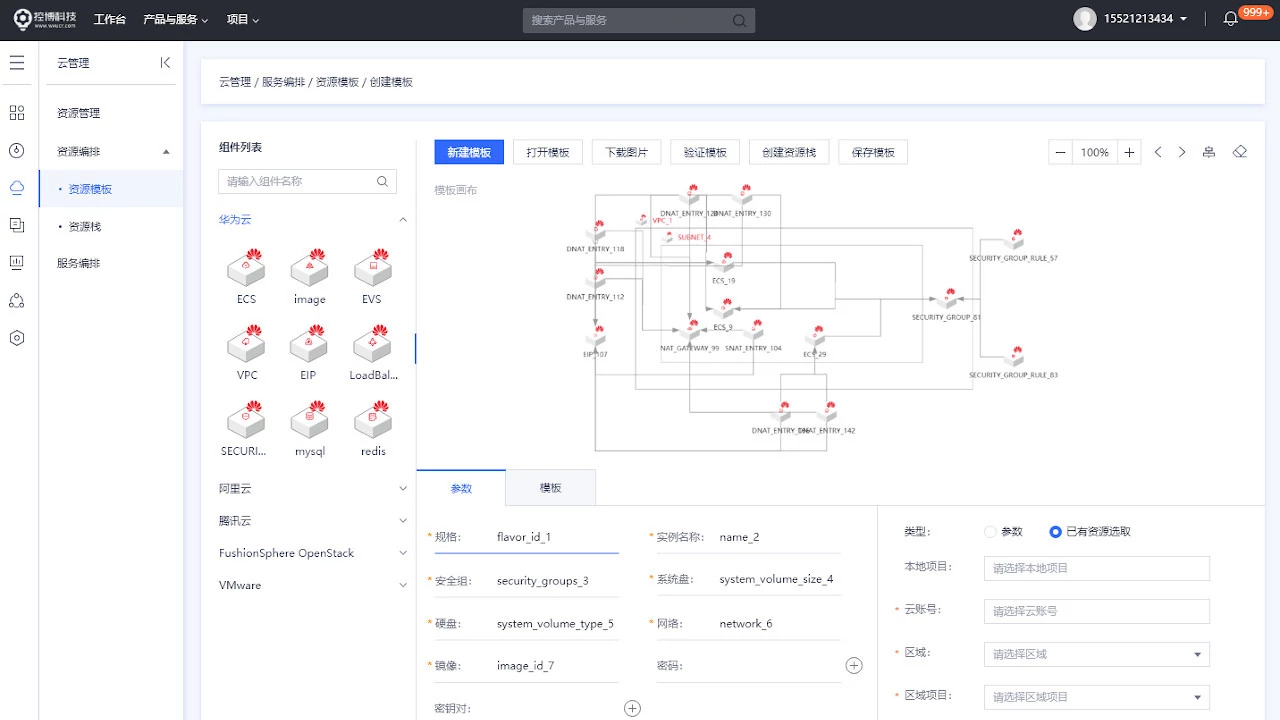Screen dimensions: 1280x720
Task: Open the 项目 dropdown menu
Action: [x=243, y=19]
